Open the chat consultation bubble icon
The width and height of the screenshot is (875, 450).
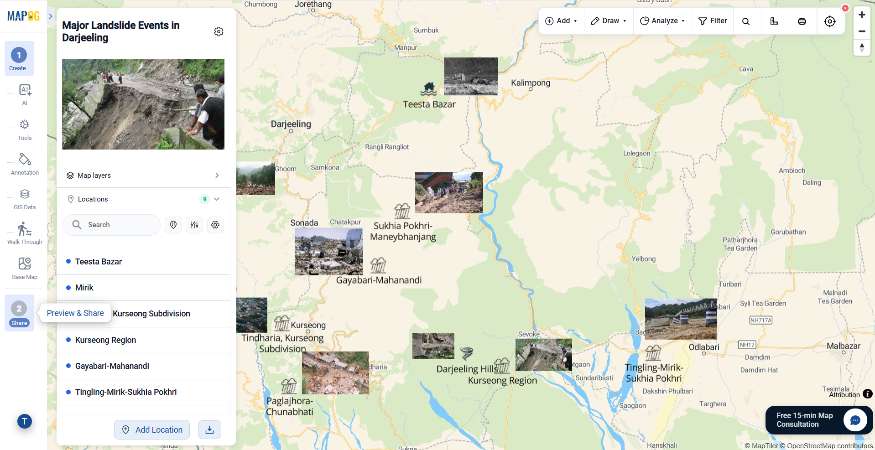tap(854, 420)
